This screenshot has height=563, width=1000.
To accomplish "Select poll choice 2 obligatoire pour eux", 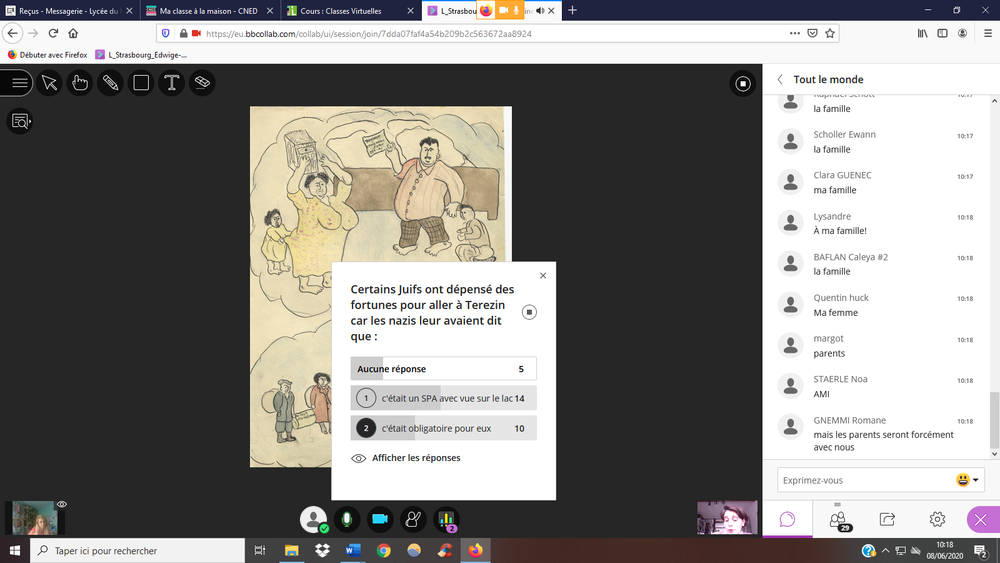I will click(443, 428).
